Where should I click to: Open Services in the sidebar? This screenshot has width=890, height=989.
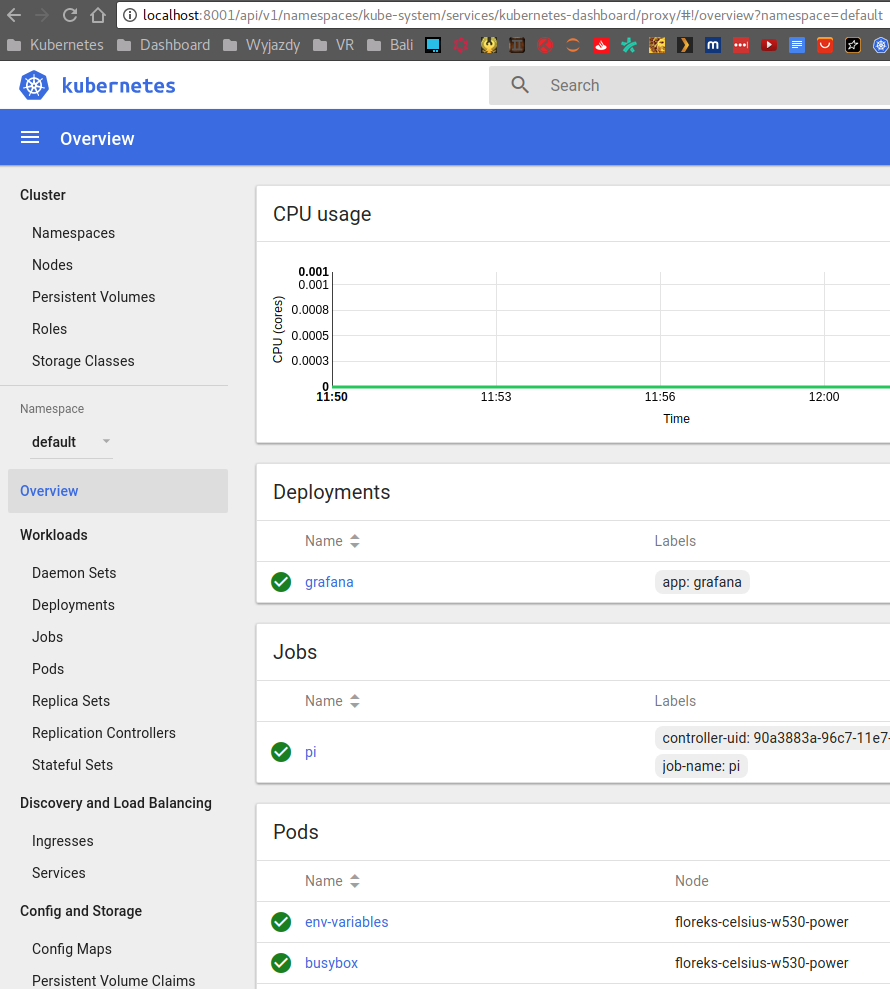[59, 873]
